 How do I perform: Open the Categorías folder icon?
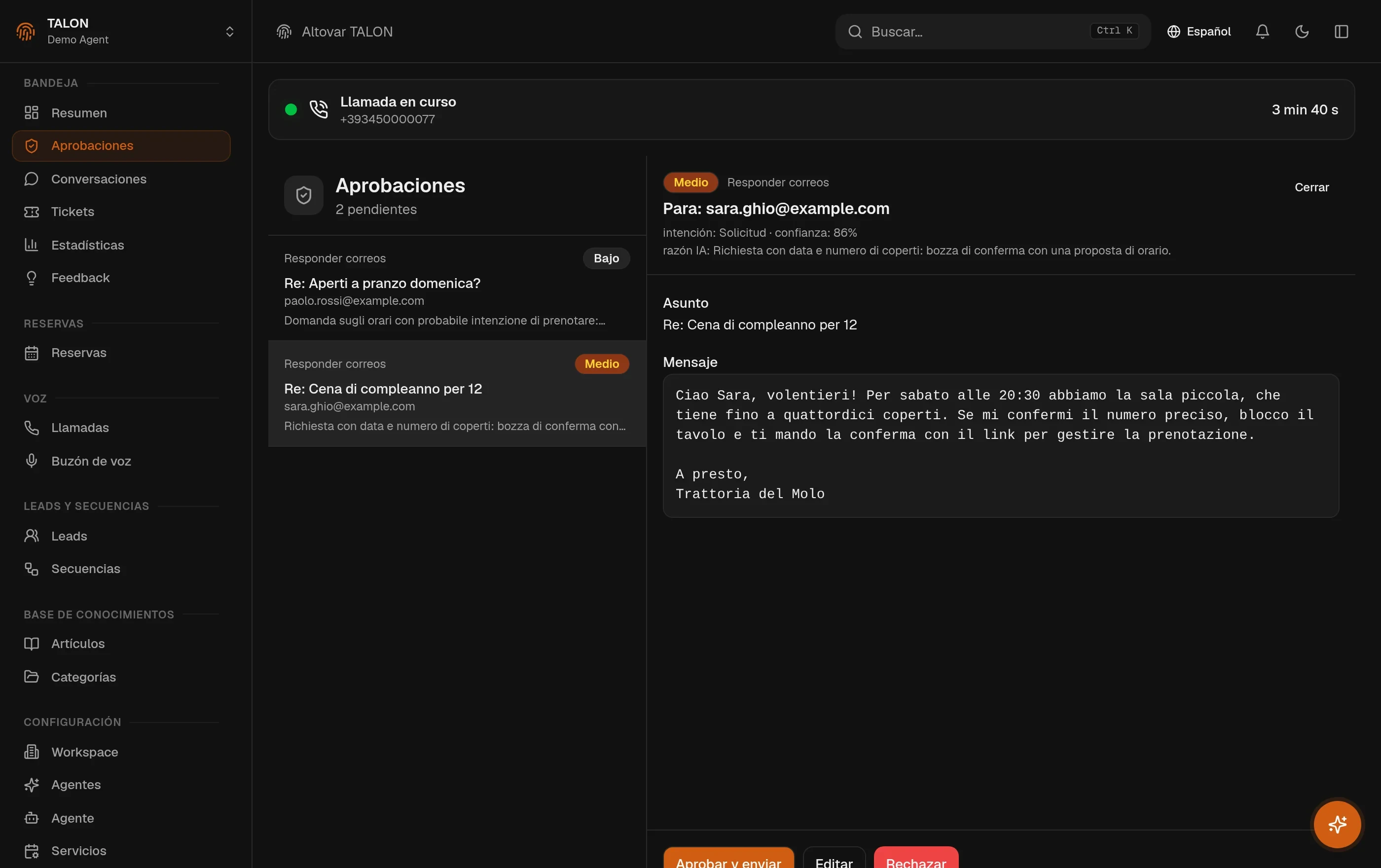32,677
